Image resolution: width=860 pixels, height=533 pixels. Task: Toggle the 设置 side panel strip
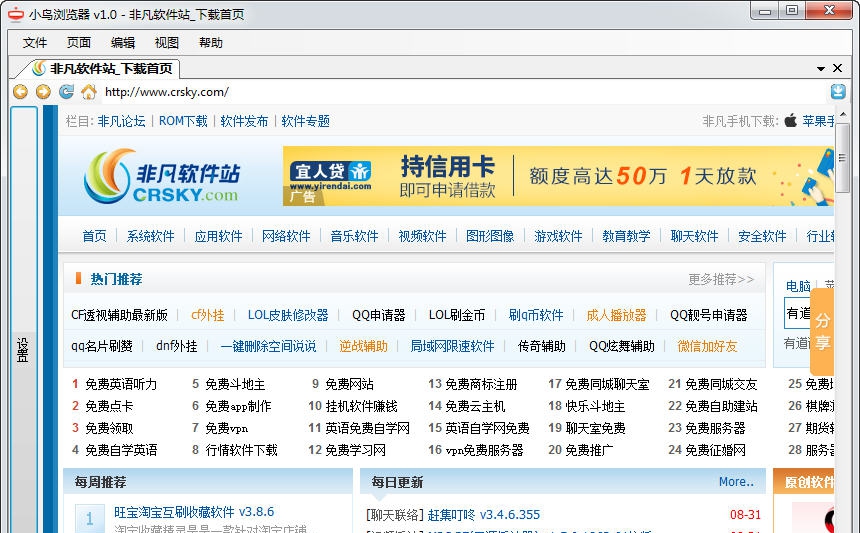[x=23, y=348]
